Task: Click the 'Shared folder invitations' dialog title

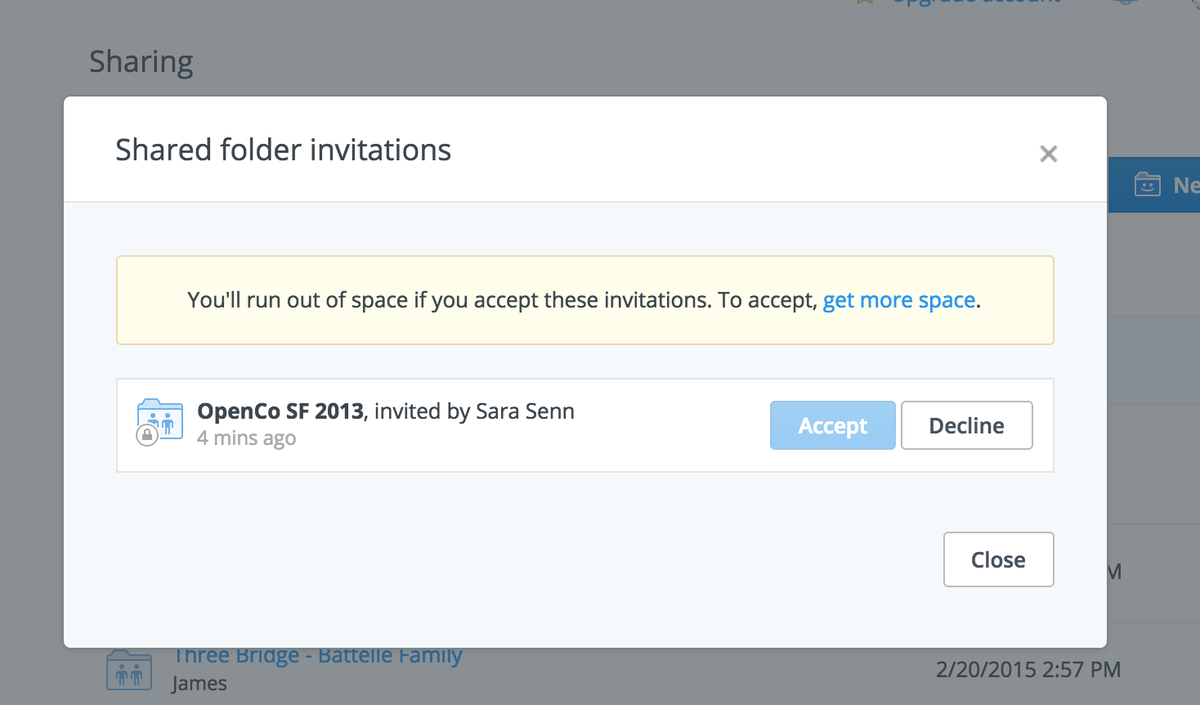Action: point(283,150)
